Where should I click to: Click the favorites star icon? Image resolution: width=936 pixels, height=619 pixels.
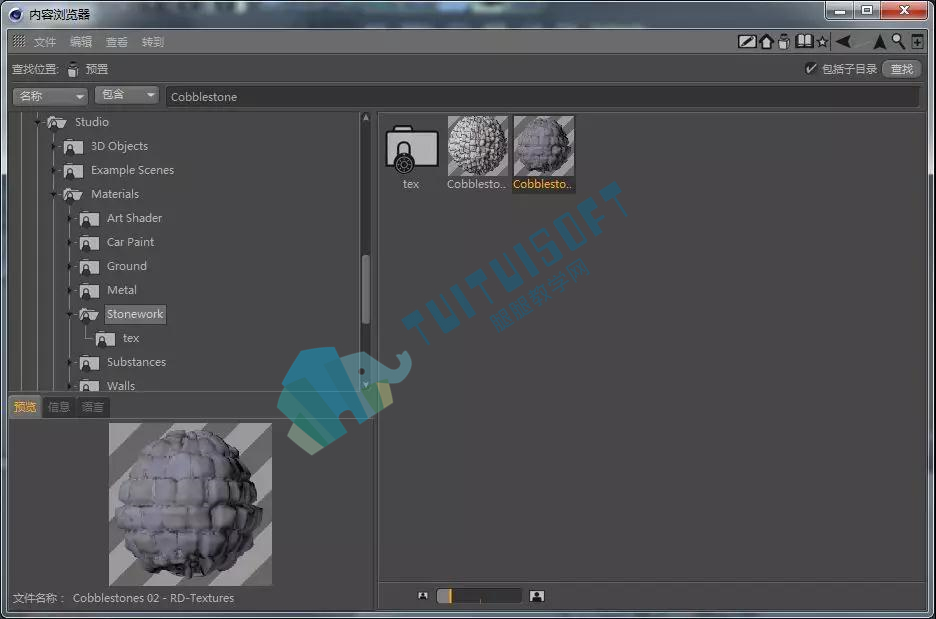(x=823, y=42)
